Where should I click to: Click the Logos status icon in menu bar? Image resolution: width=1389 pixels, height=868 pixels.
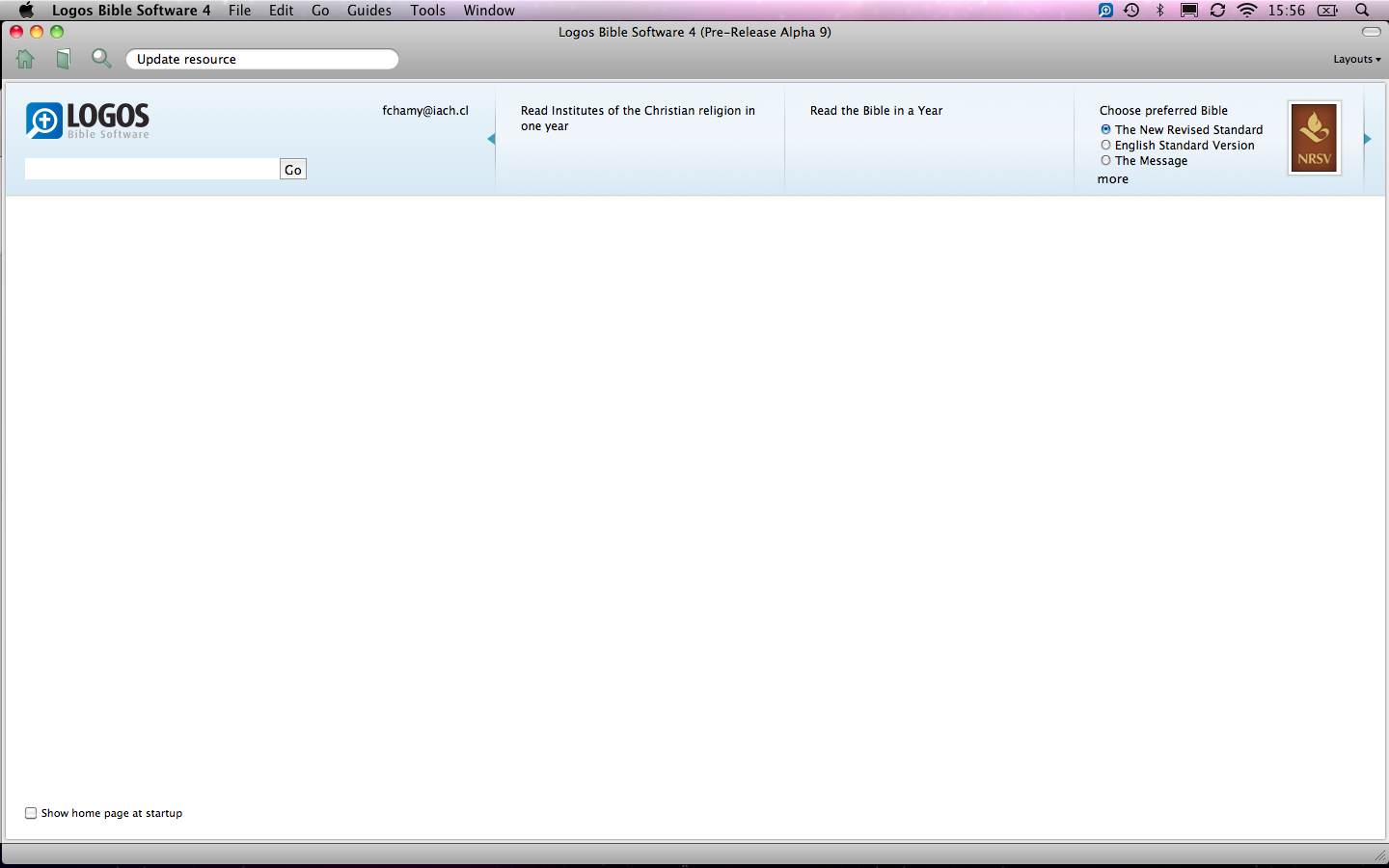[x=1105, y=11]
